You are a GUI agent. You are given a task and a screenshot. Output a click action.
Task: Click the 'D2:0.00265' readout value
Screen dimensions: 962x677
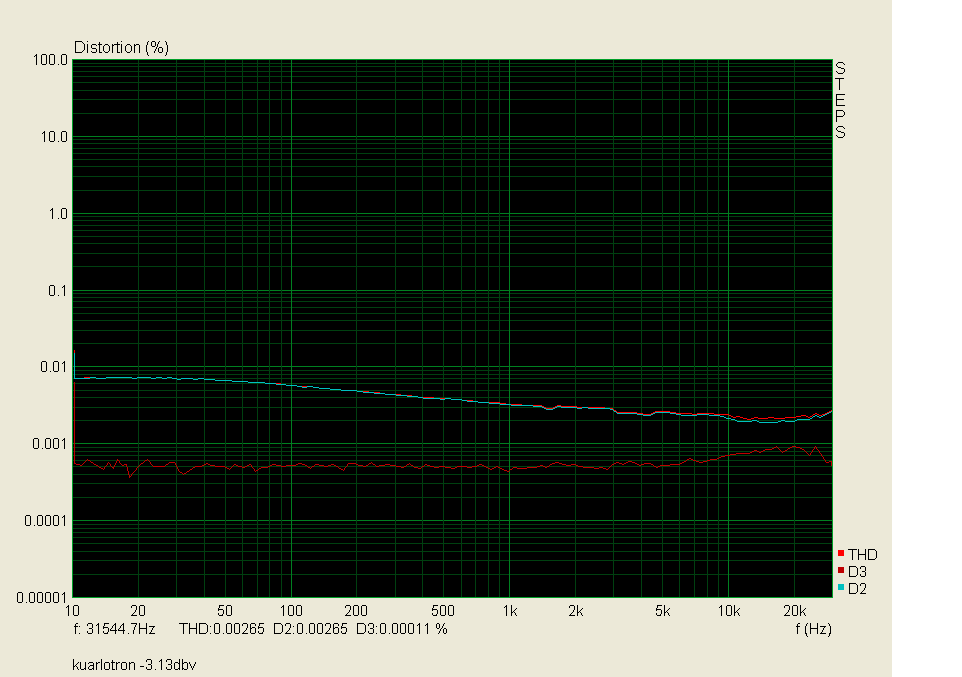pos(310,629)
